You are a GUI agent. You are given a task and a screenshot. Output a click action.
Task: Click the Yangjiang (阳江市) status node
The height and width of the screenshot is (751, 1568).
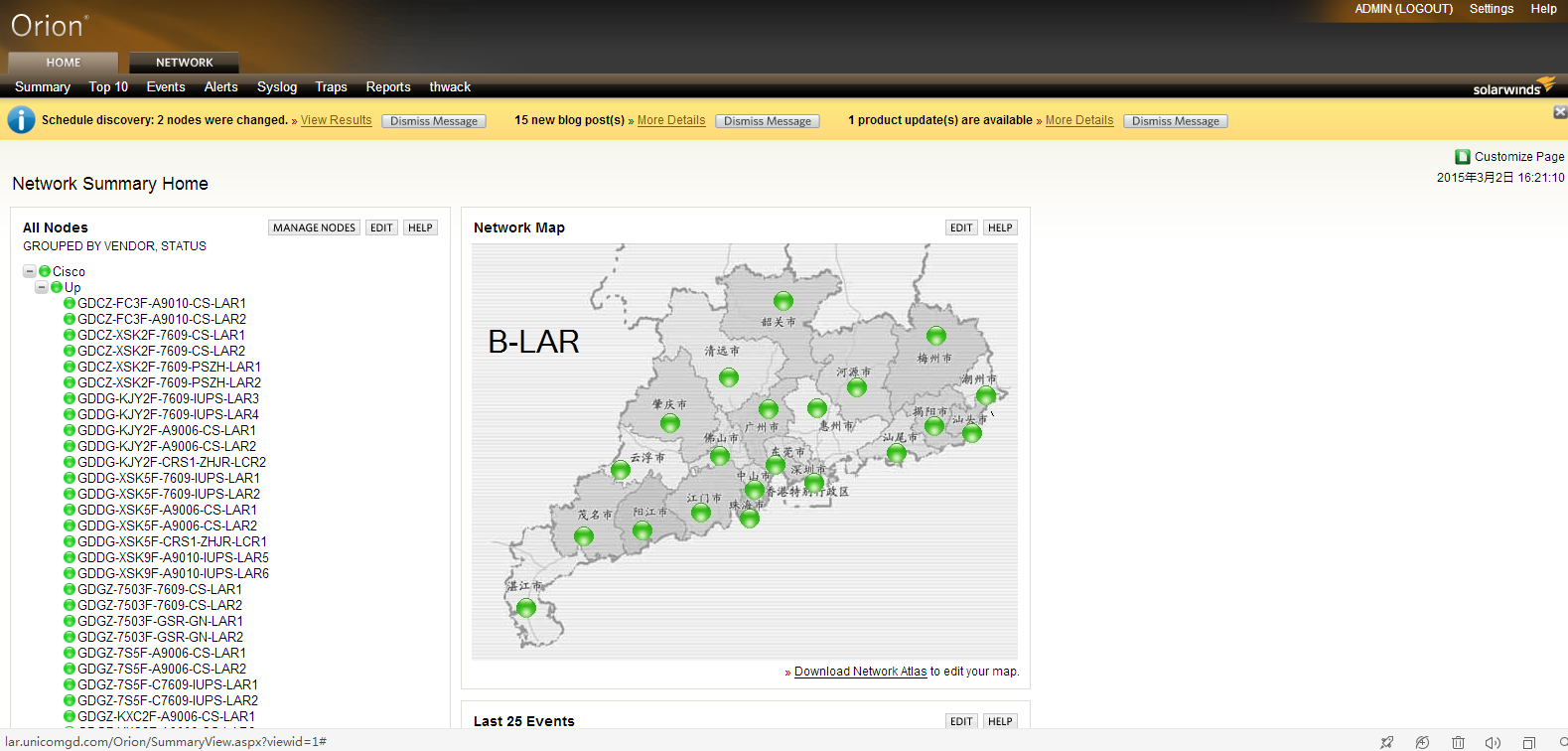tap(642, 530)
